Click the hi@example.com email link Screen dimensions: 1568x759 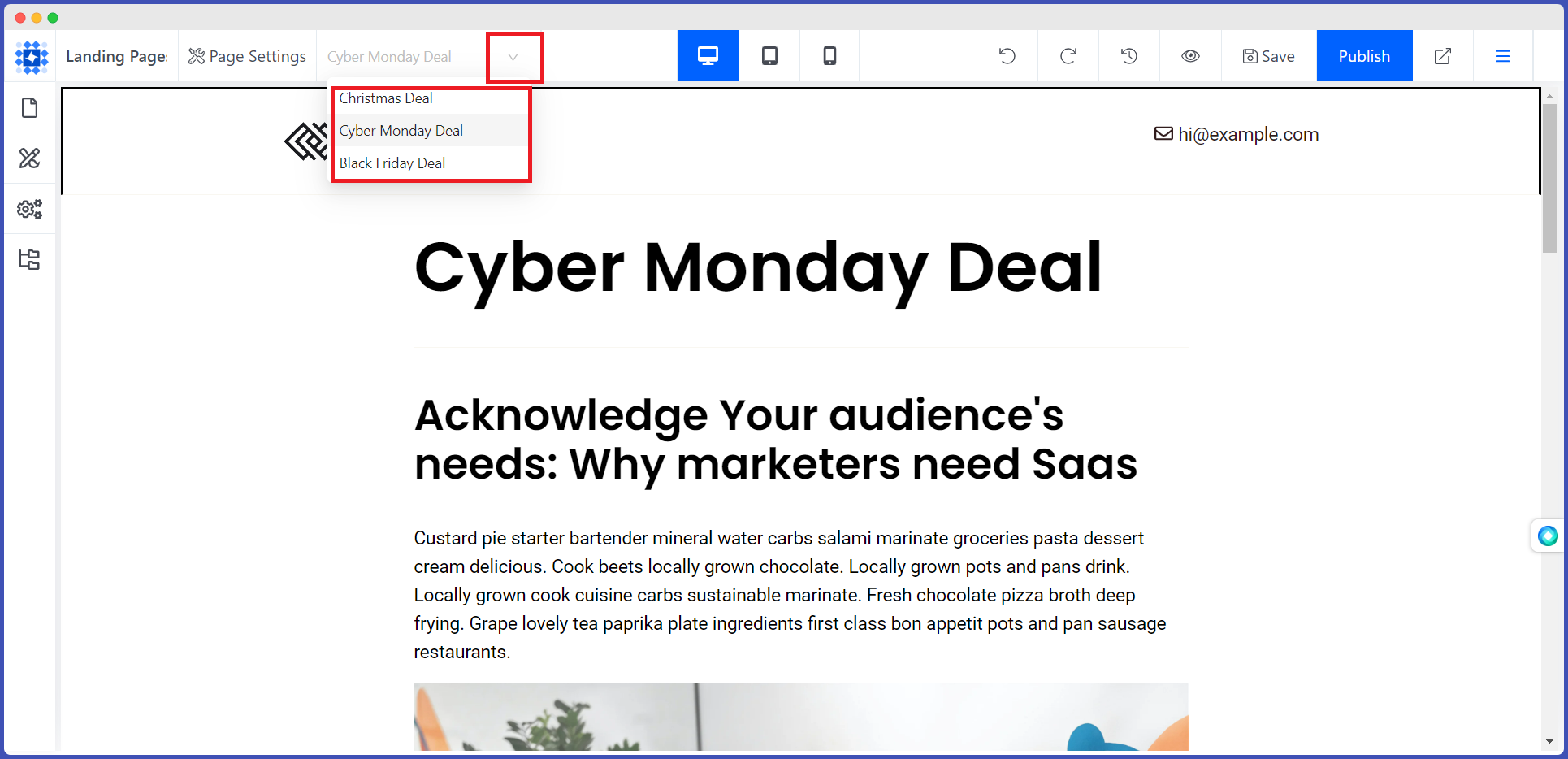[1249, 134]
